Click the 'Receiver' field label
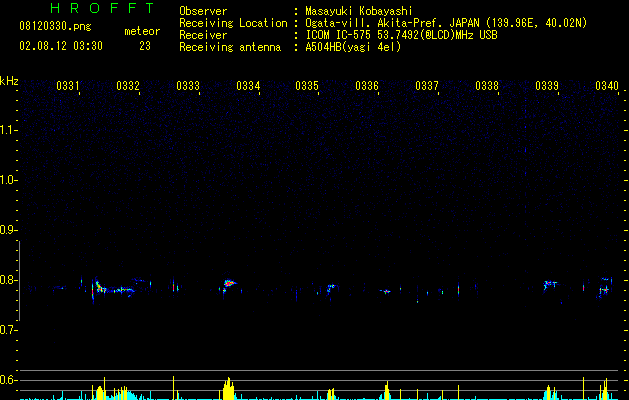629x400 pixels. [203, 35]
